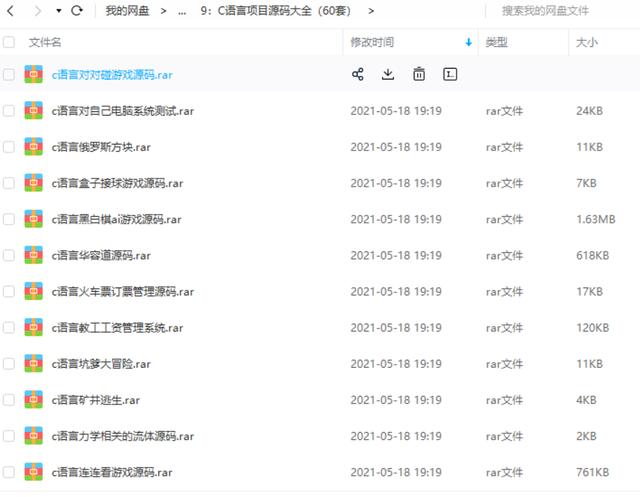640x497 pixels.
Task: Check the box for c语言对对碰游戏源码.rar
Action: click(x=9, y=75)
